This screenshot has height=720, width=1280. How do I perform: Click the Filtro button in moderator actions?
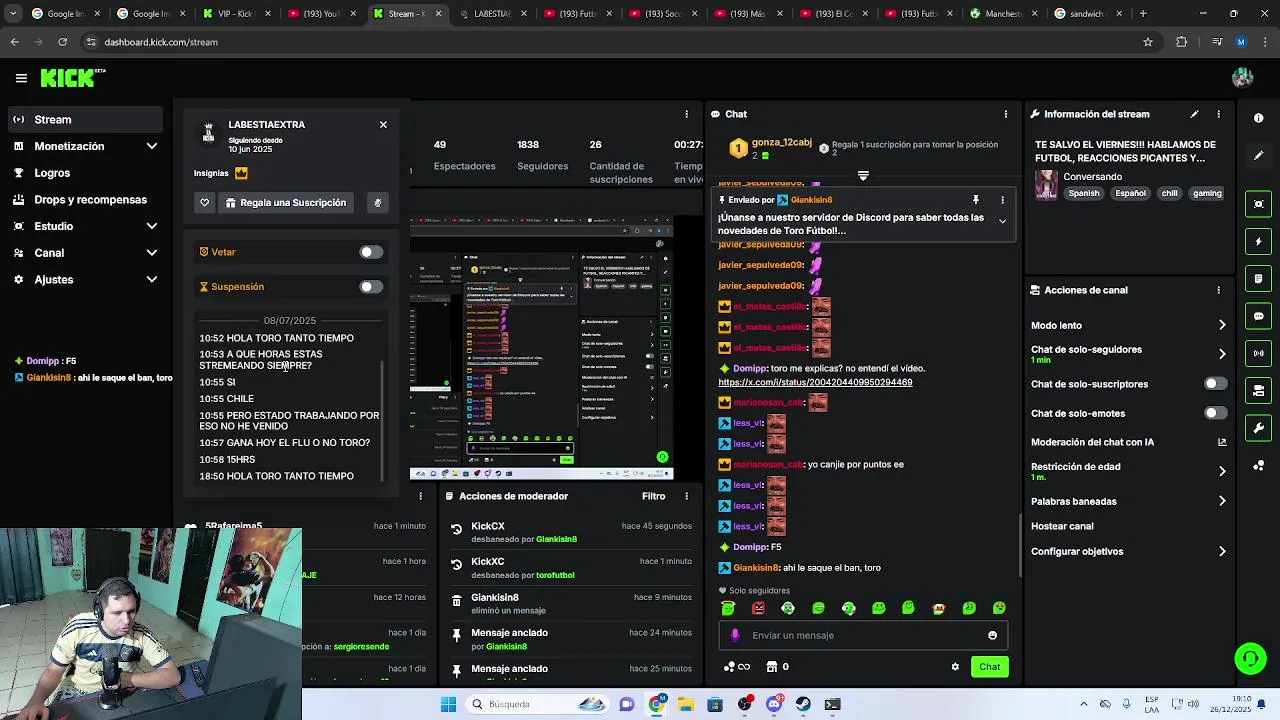point(653,496)
